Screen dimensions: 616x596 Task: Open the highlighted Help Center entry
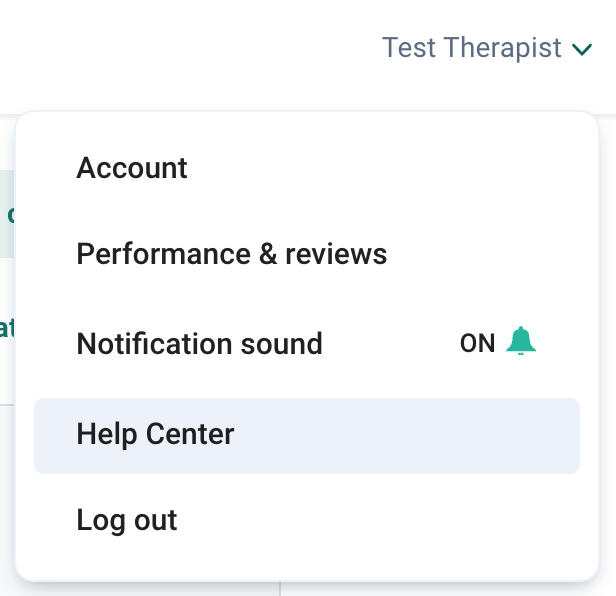pos(307,436)
